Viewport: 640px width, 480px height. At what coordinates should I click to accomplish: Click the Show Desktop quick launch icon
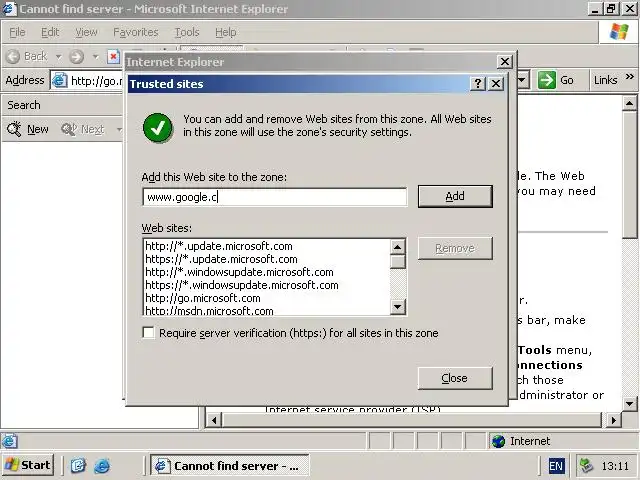(78, 465)
